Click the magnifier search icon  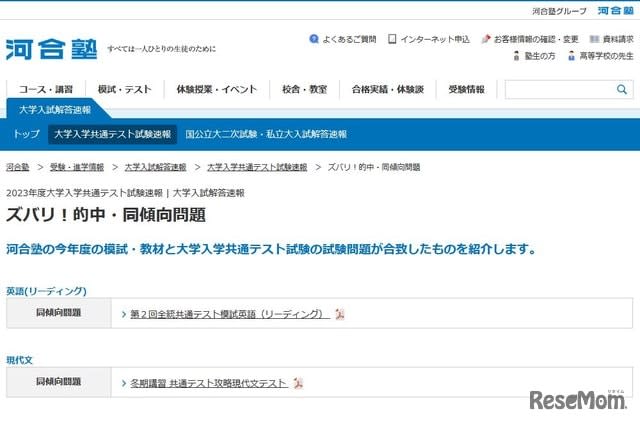[622, 89]
